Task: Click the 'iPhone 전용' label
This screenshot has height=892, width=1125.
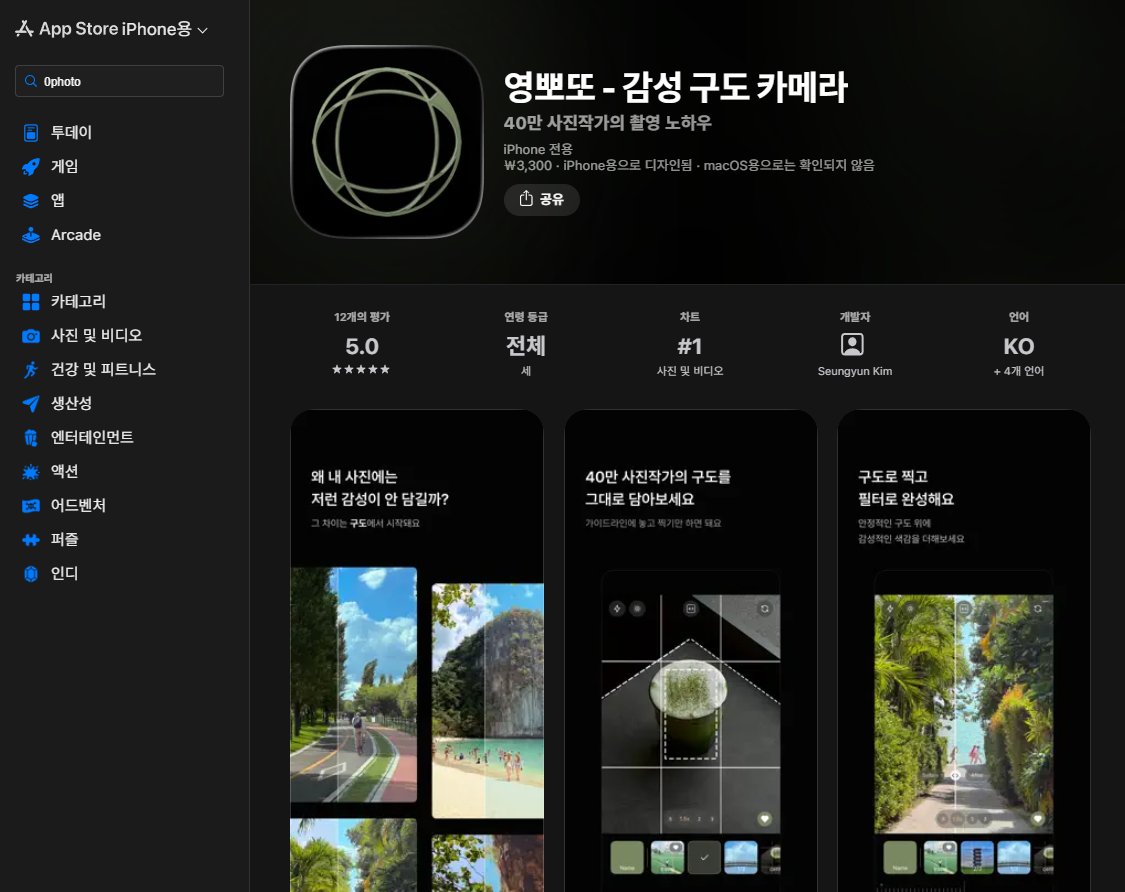Action: point(538,149)
